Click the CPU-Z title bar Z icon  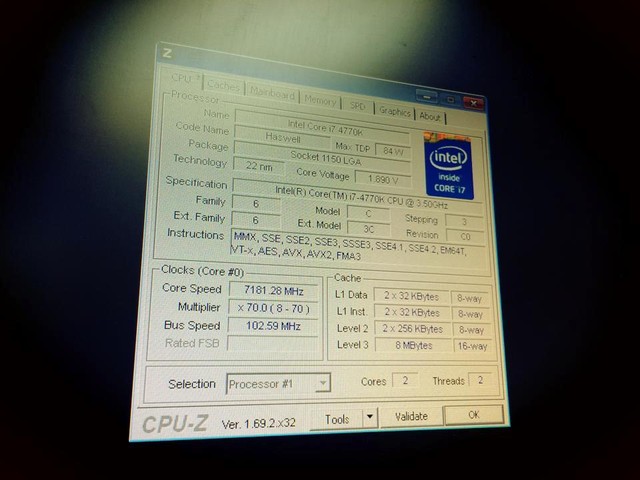[167, 53]
